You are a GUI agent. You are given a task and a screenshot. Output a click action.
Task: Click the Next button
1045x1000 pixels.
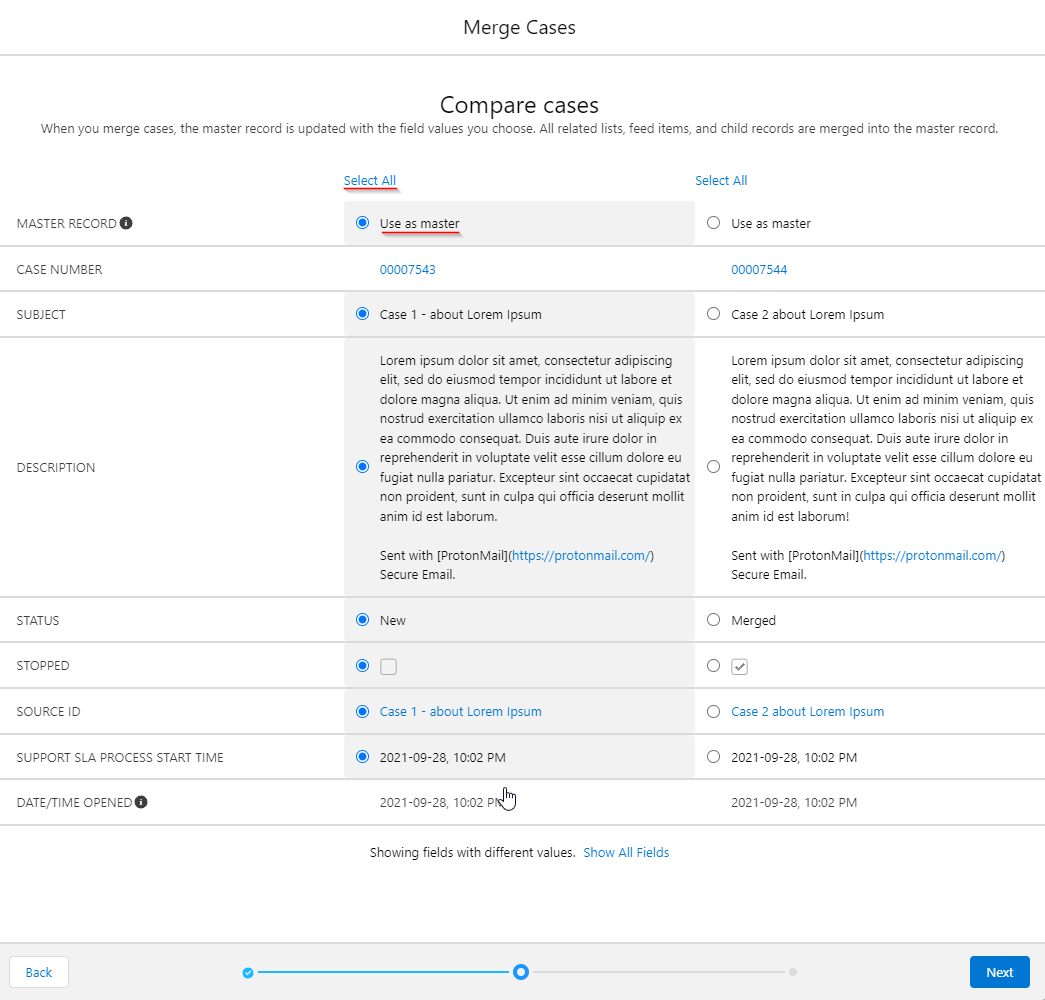[1000, 973]
